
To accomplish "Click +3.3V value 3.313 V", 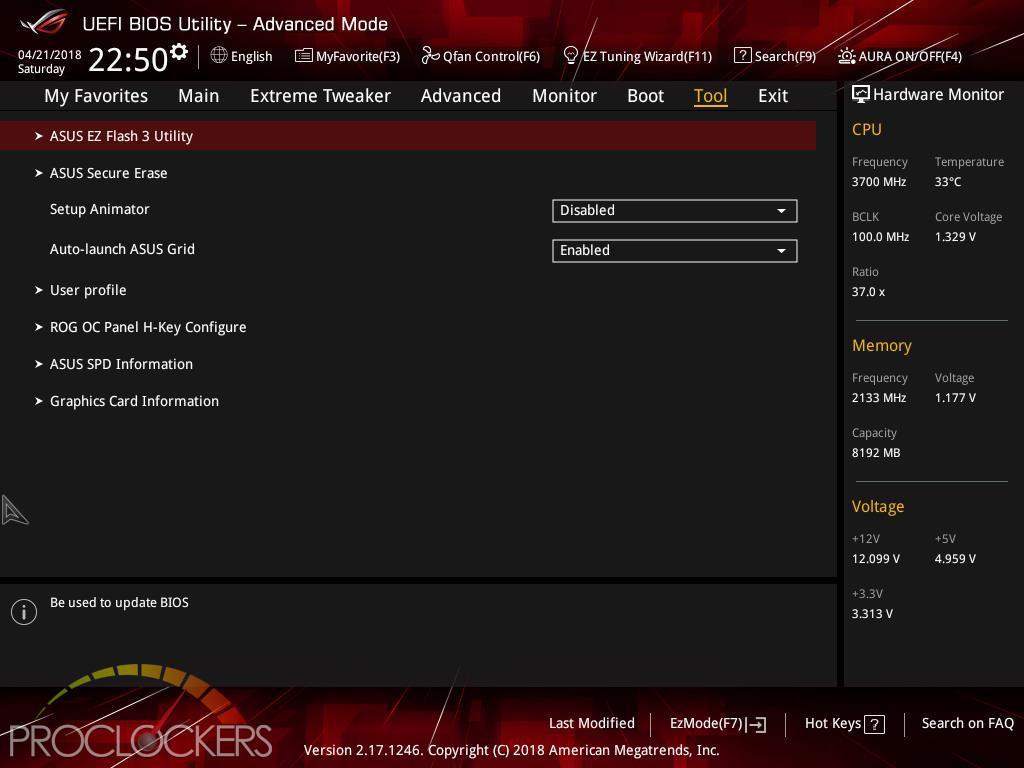I will [x=872, y=613].
